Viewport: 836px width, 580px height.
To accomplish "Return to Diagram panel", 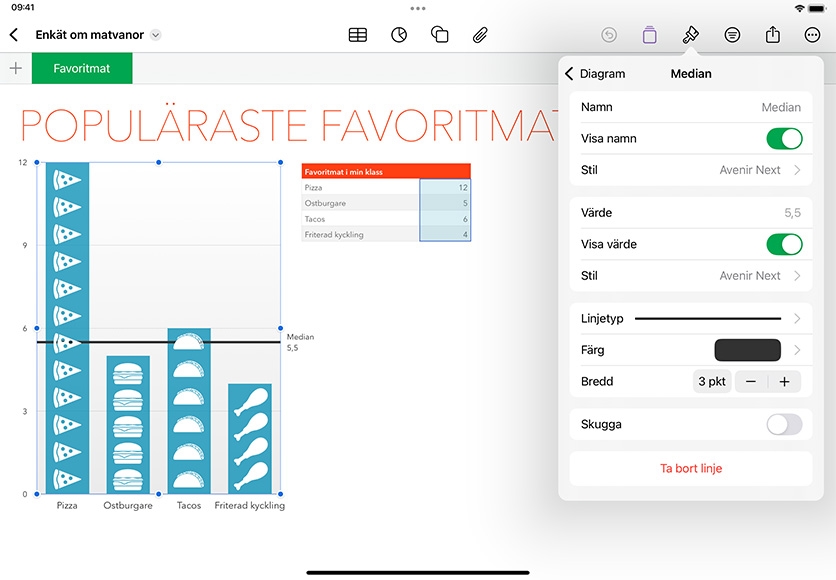I will coord(595,74).
